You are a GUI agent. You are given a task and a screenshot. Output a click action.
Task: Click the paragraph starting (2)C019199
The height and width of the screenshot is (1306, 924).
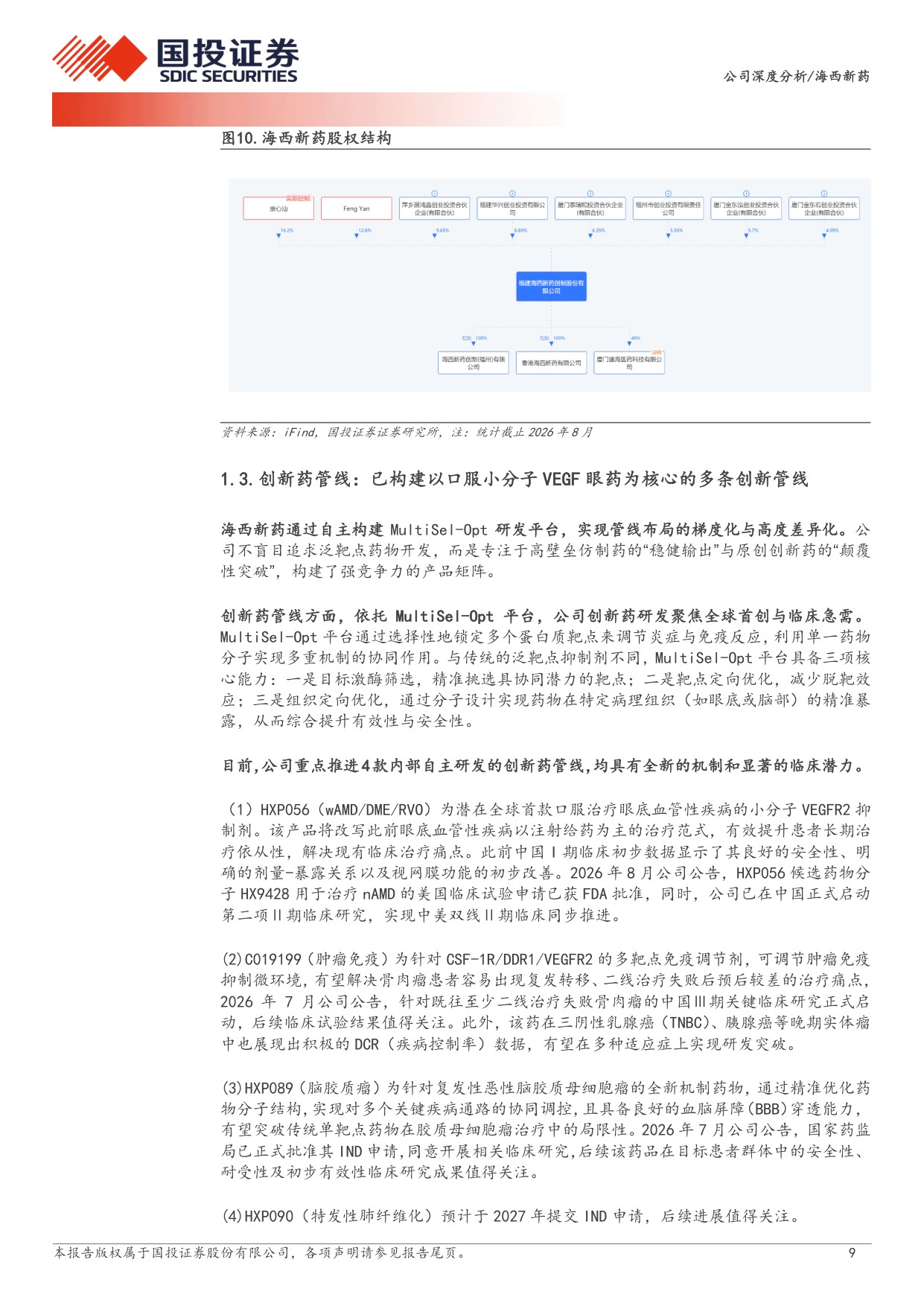546,1001
